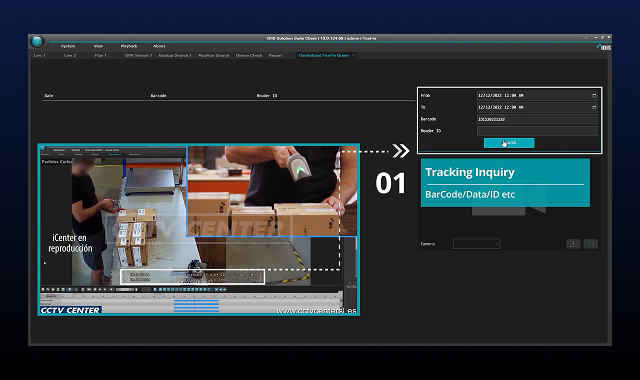Open the System menu

(x=68, y=46)
